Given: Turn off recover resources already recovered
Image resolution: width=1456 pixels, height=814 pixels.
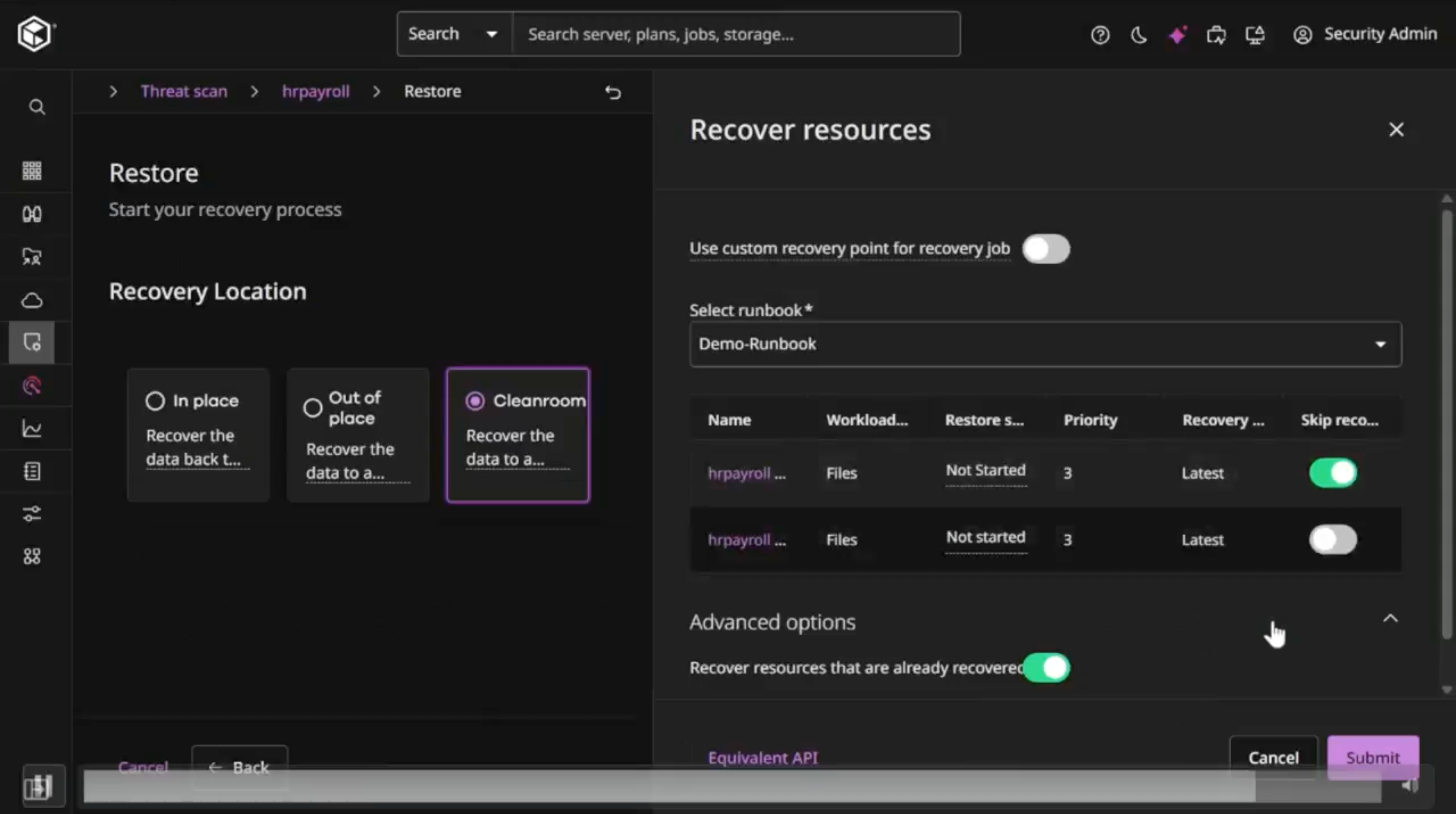Looking at the screenshot, I should 1046,668.
